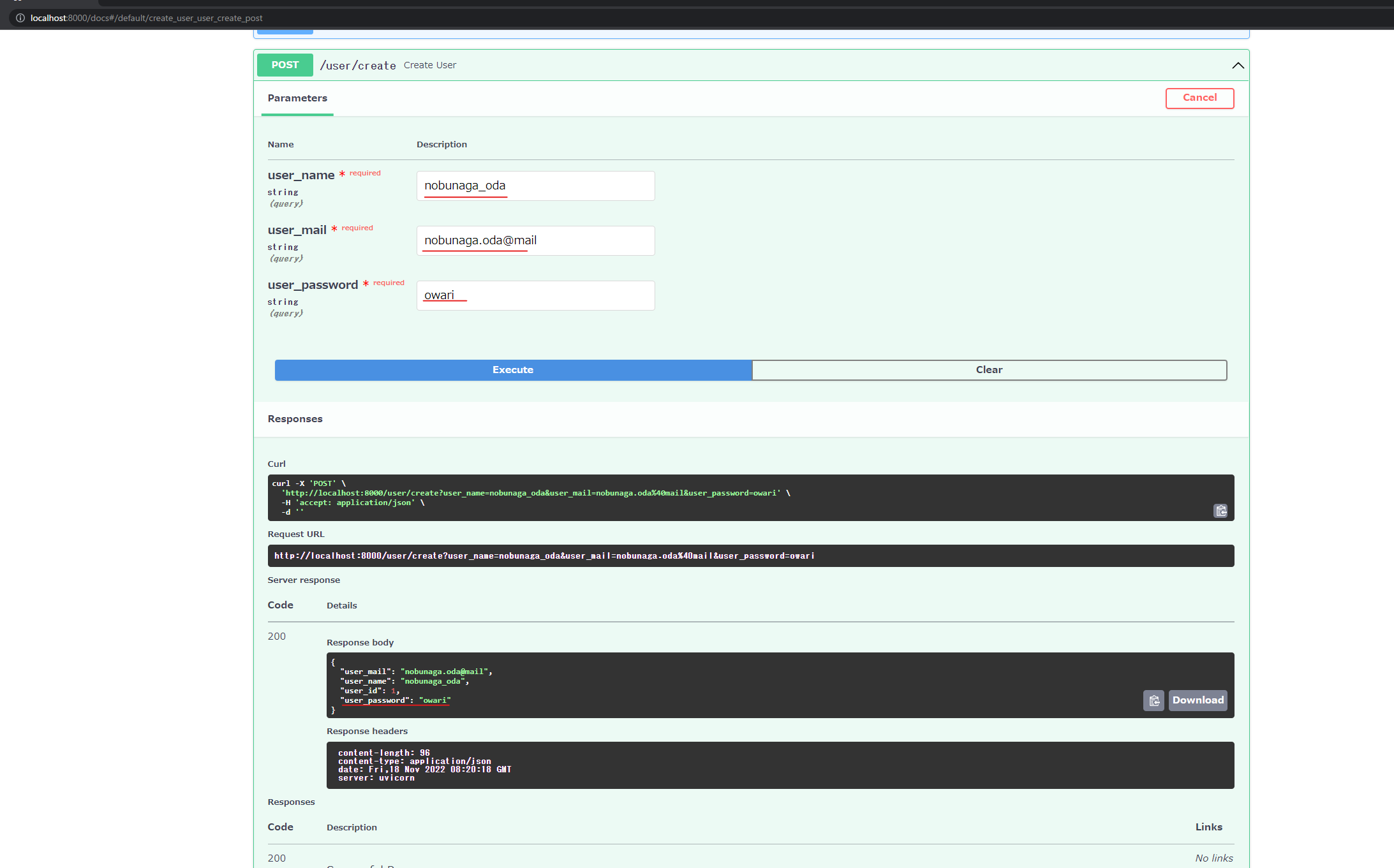The width and height of the screenshot is (1394, 868).
Task: Copy the curl command to clipboard
Action: click(1220, 510)
